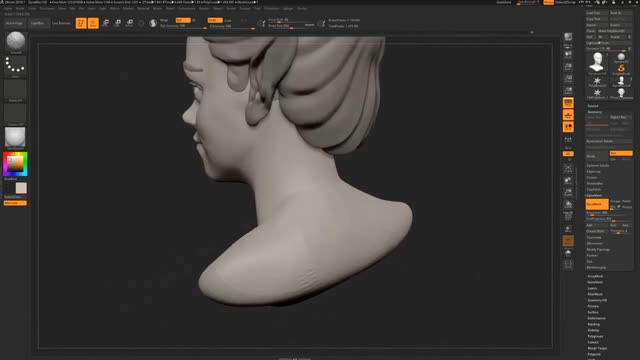
Task: Click the Zoom3D view icon
Action: pos(568,192)
